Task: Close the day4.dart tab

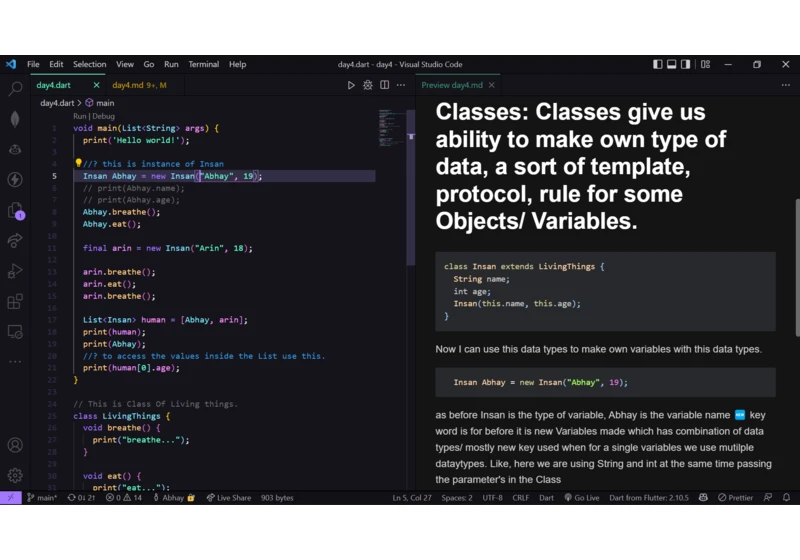Action: 96,85
